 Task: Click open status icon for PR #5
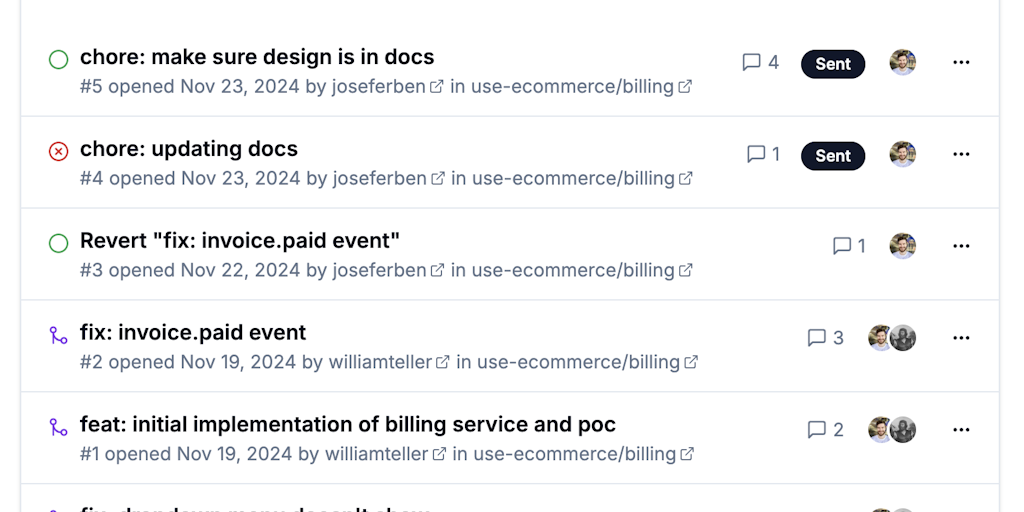point(59,60)
